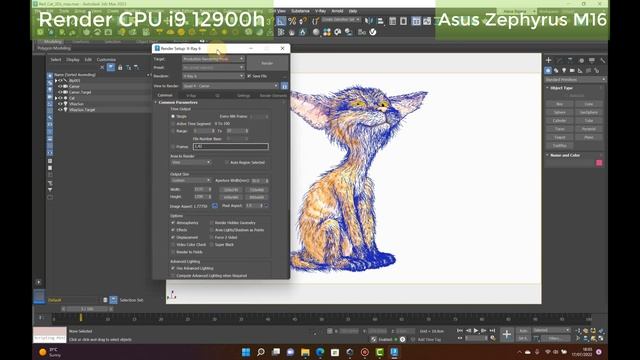Click the Image Aspect lock icon
This screenshot has width=640, height=360.
tap(215, 206)
